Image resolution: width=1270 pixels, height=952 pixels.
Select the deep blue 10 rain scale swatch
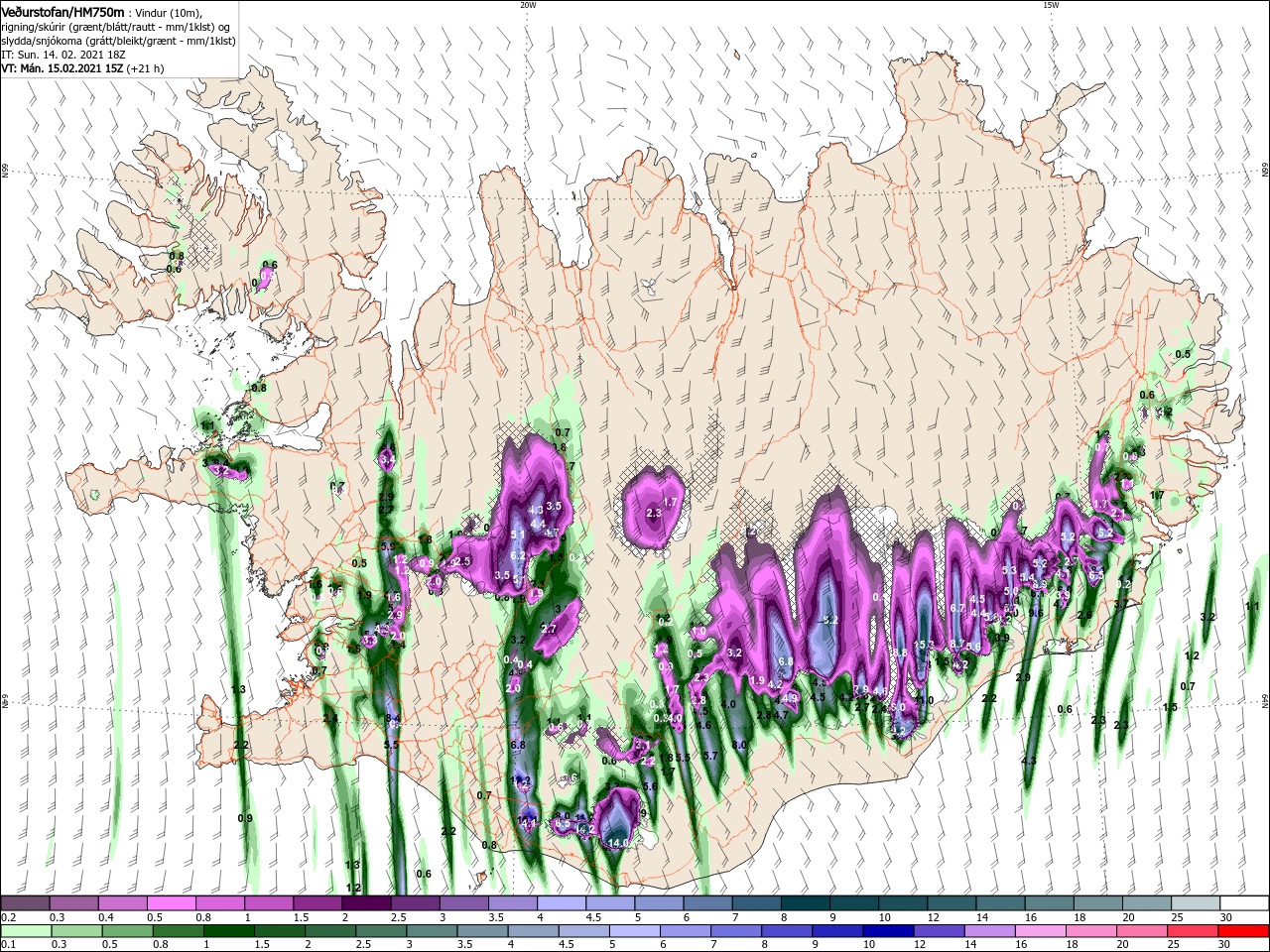[x=888, y=931]
